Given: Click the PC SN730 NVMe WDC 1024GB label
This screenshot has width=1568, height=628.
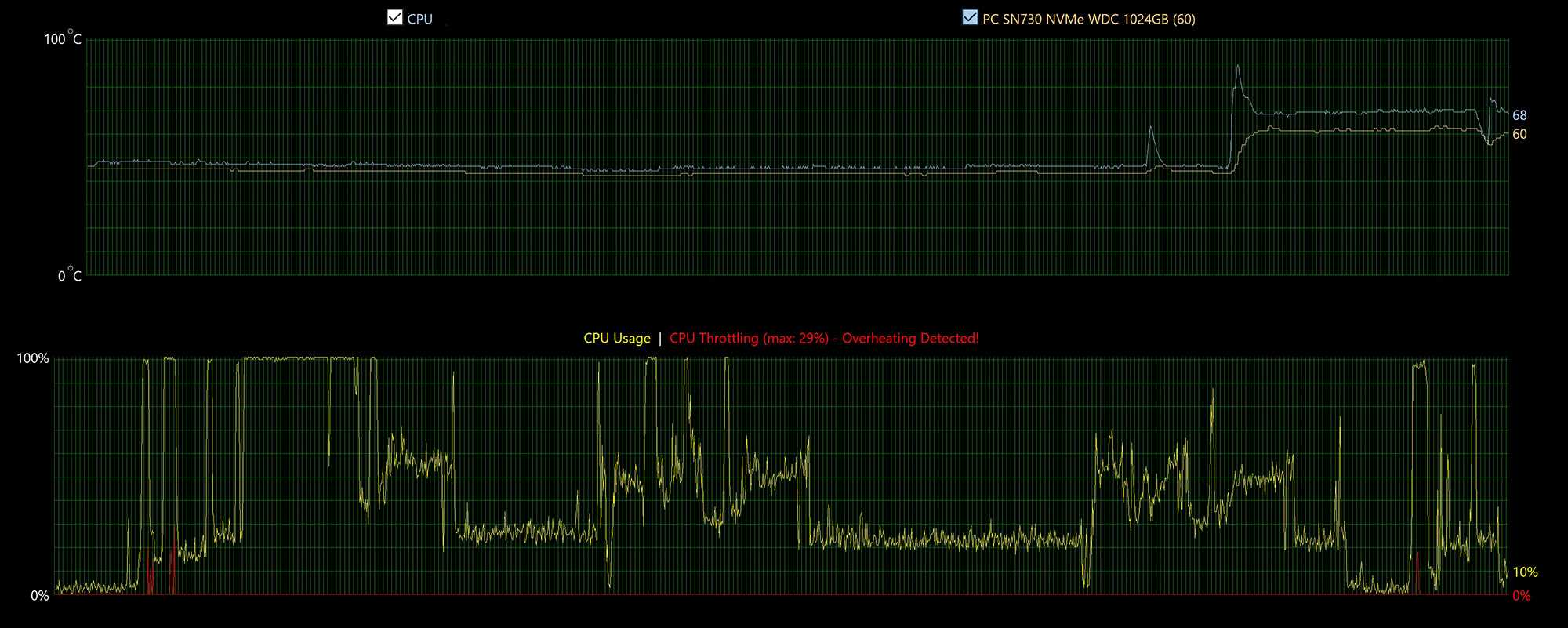Looking at the screenshot, I should [x=1088, y=19].
